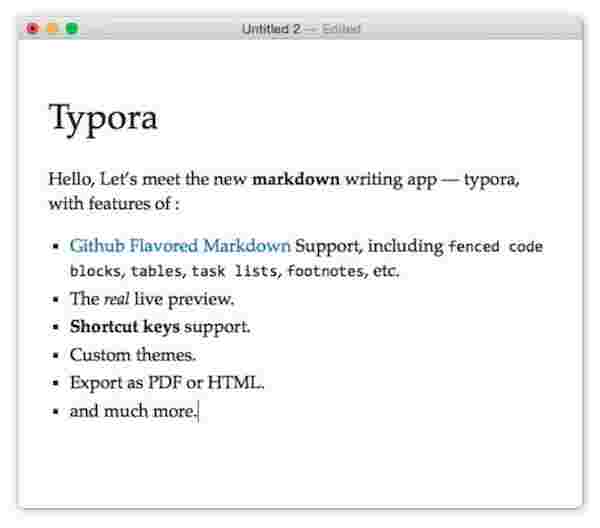Click the Untitled 2 window title
Screen dimensions: 600x528
[x=271, y=29]
